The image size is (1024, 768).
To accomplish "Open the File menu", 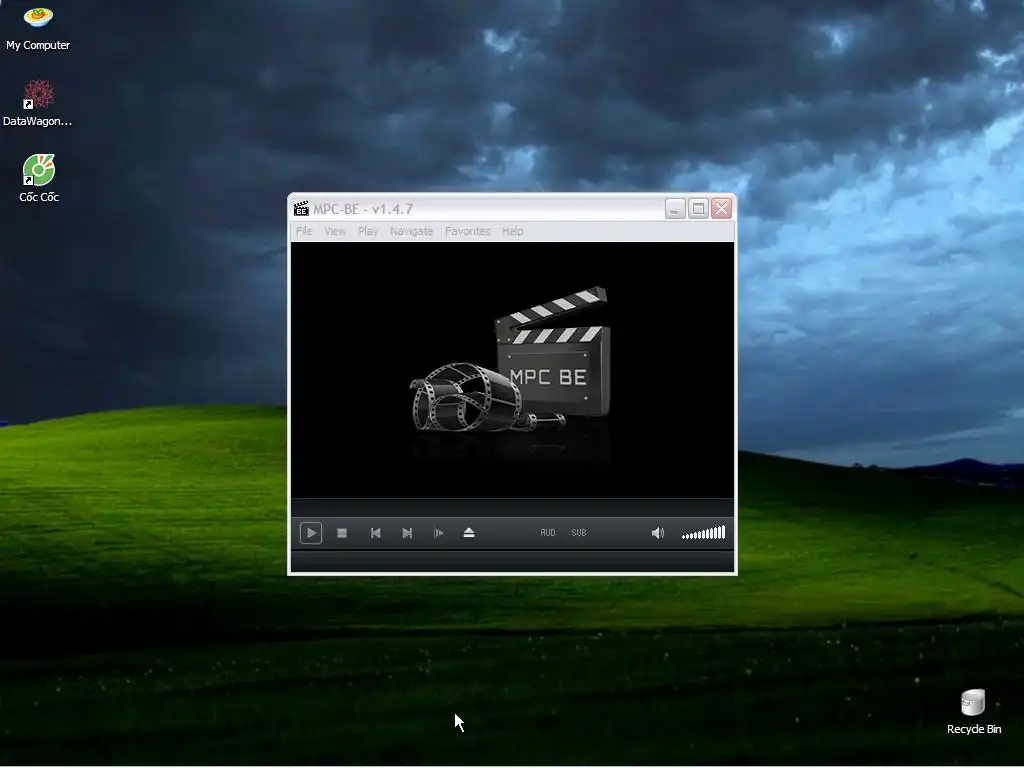I will pyautogui.click(x=304, y=231).
